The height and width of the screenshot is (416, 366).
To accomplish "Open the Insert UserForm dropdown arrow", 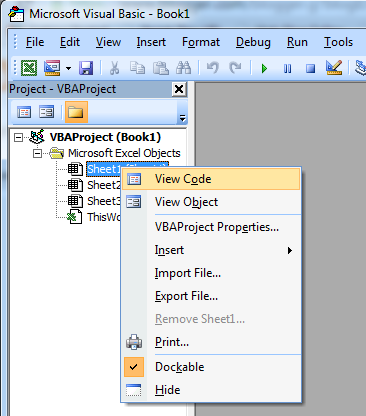I will (68, 68).
